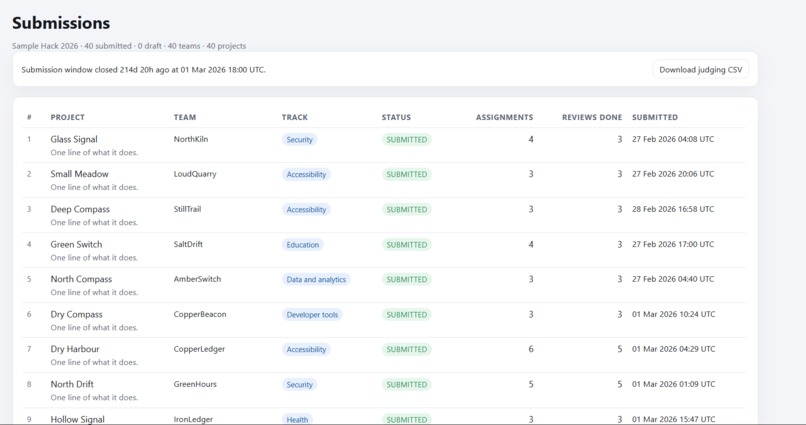Screen dimensions: 806x425
Task: Click the Accessibility tag for Deep Compass
Action: [x=306, y=210]
